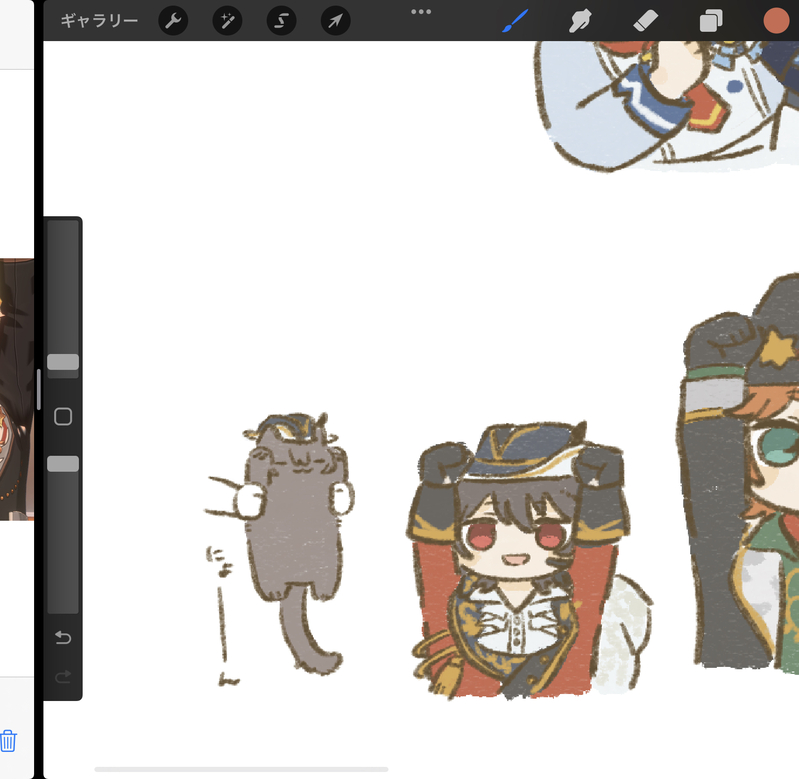Tap the square modify button in sidebar

pos(63,416)
